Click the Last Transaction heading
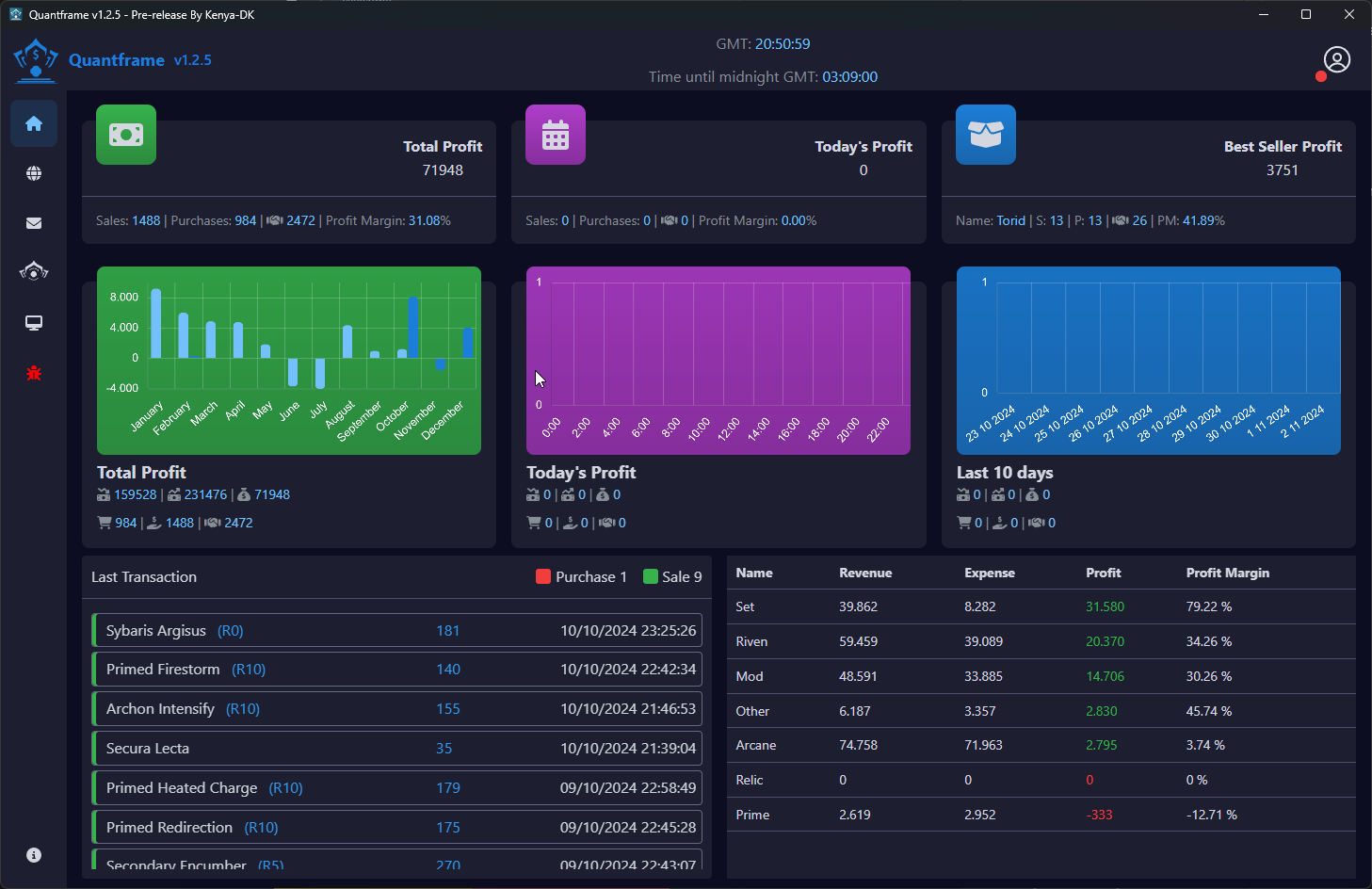The width and height of the screenshot is (1372, 889). 144,577
